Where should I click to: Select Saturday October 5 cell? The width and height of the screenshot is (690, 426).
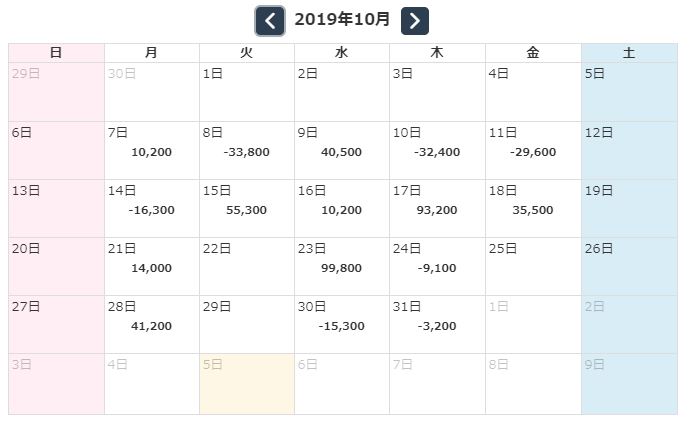pyautogui.click(x=629, y=92)
